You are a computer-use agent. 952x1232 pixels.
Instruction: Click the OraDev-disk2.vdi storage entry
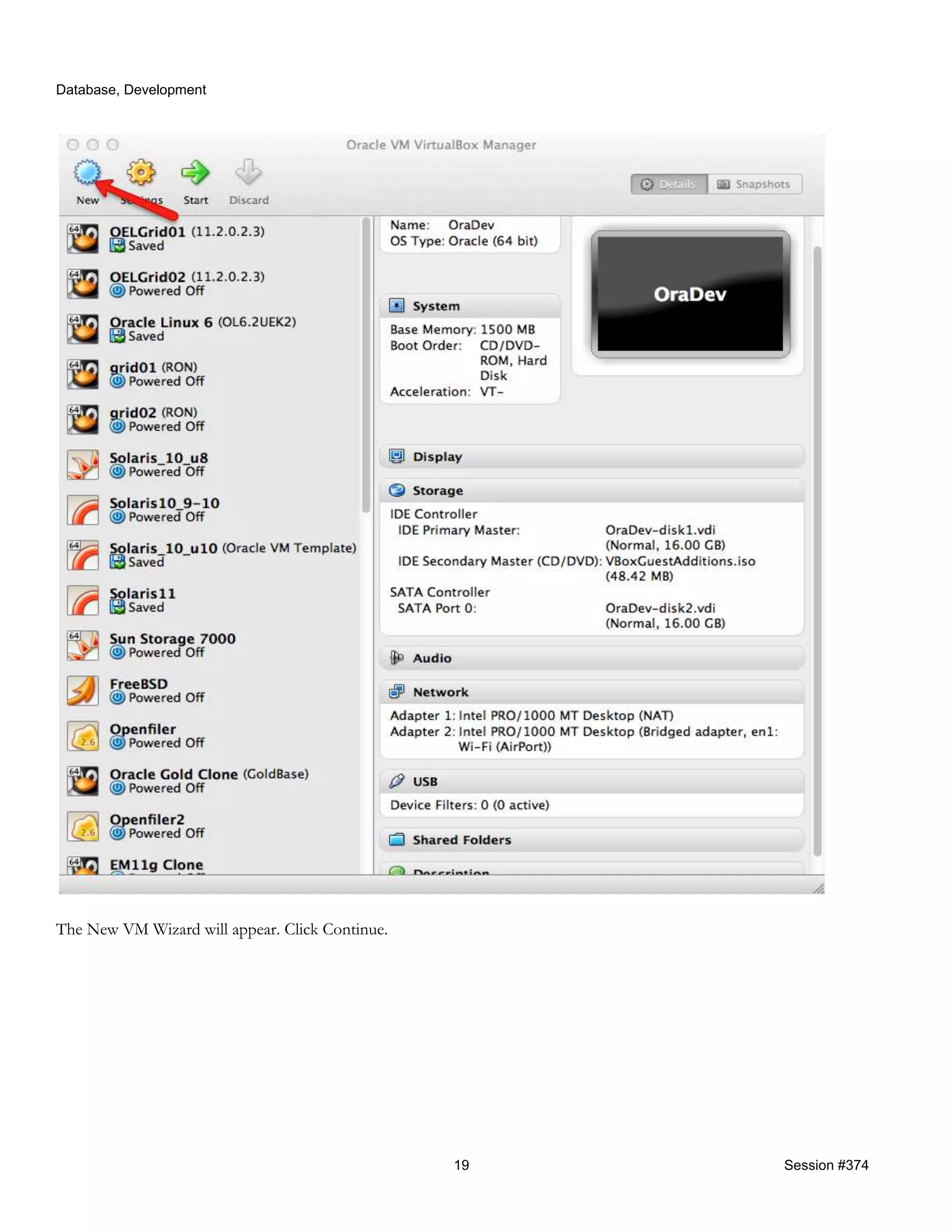pos(660,608)
